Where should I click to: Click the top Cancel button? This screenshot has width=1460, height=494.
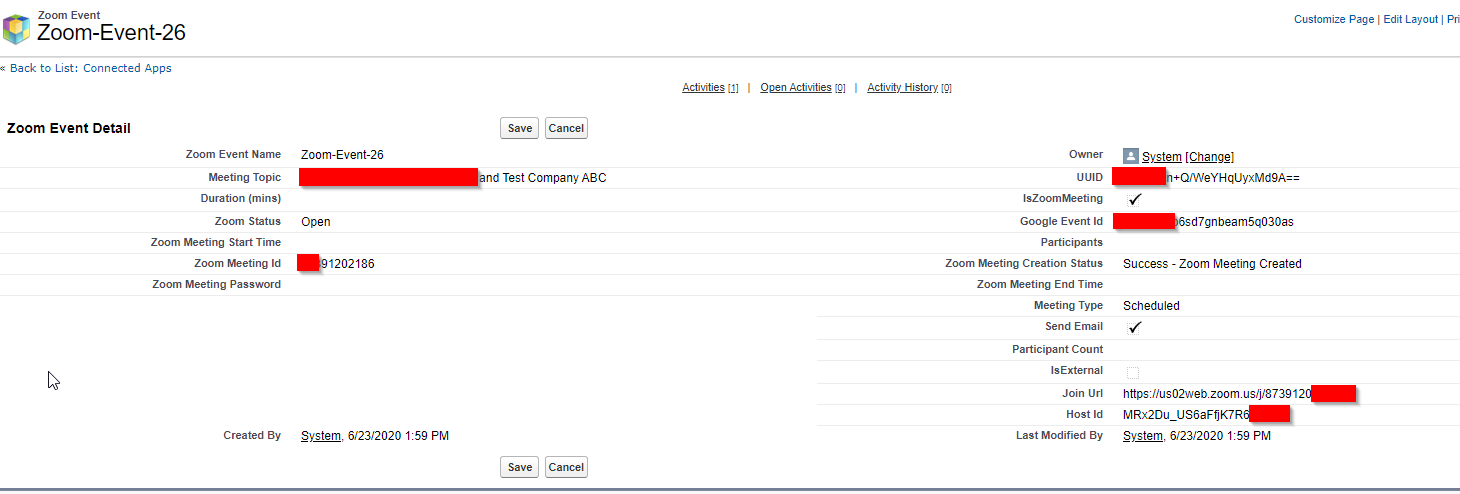[x=566, y=128]
